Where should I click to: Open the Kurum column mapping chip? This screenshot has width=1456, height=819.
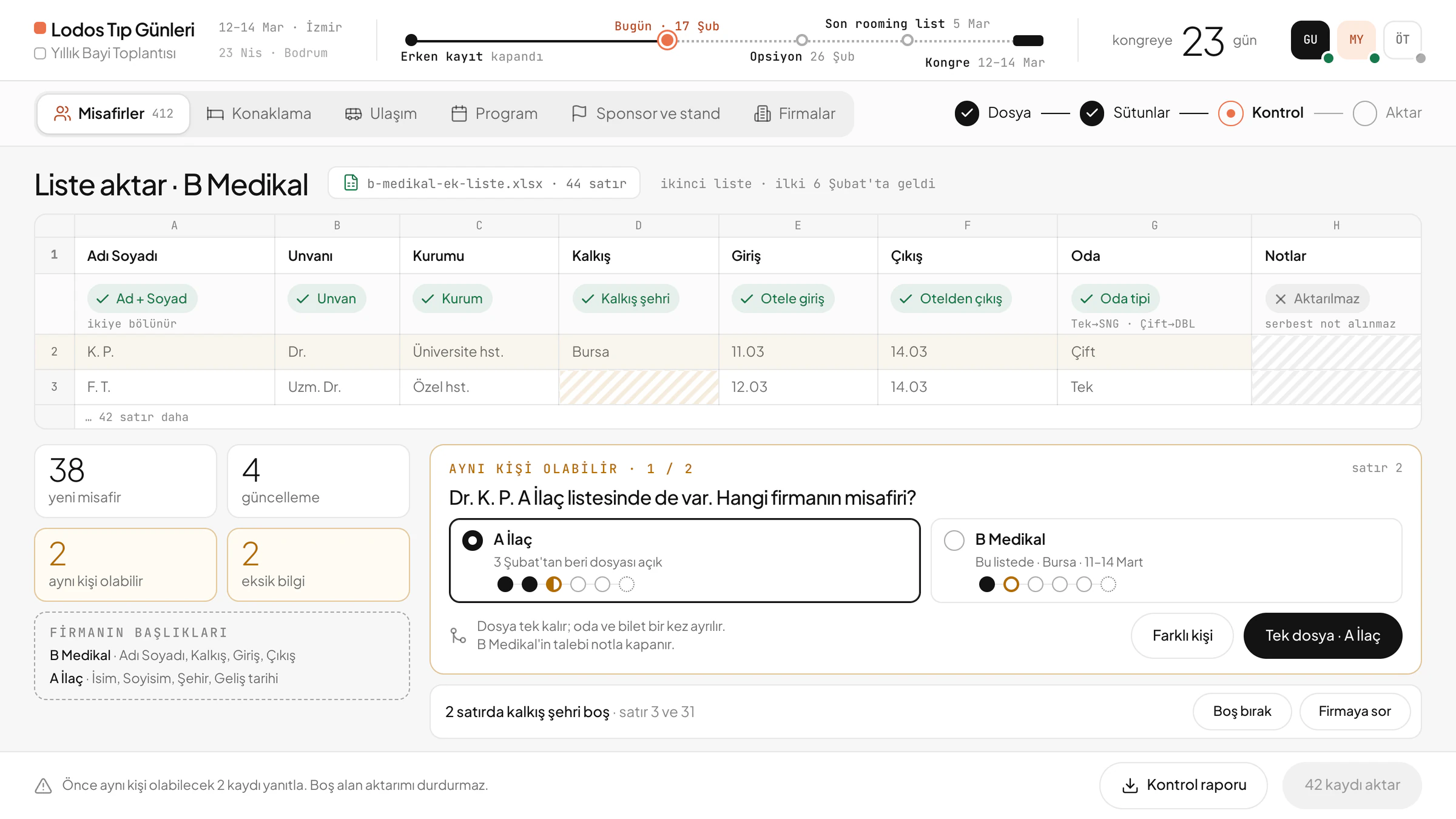452,298
